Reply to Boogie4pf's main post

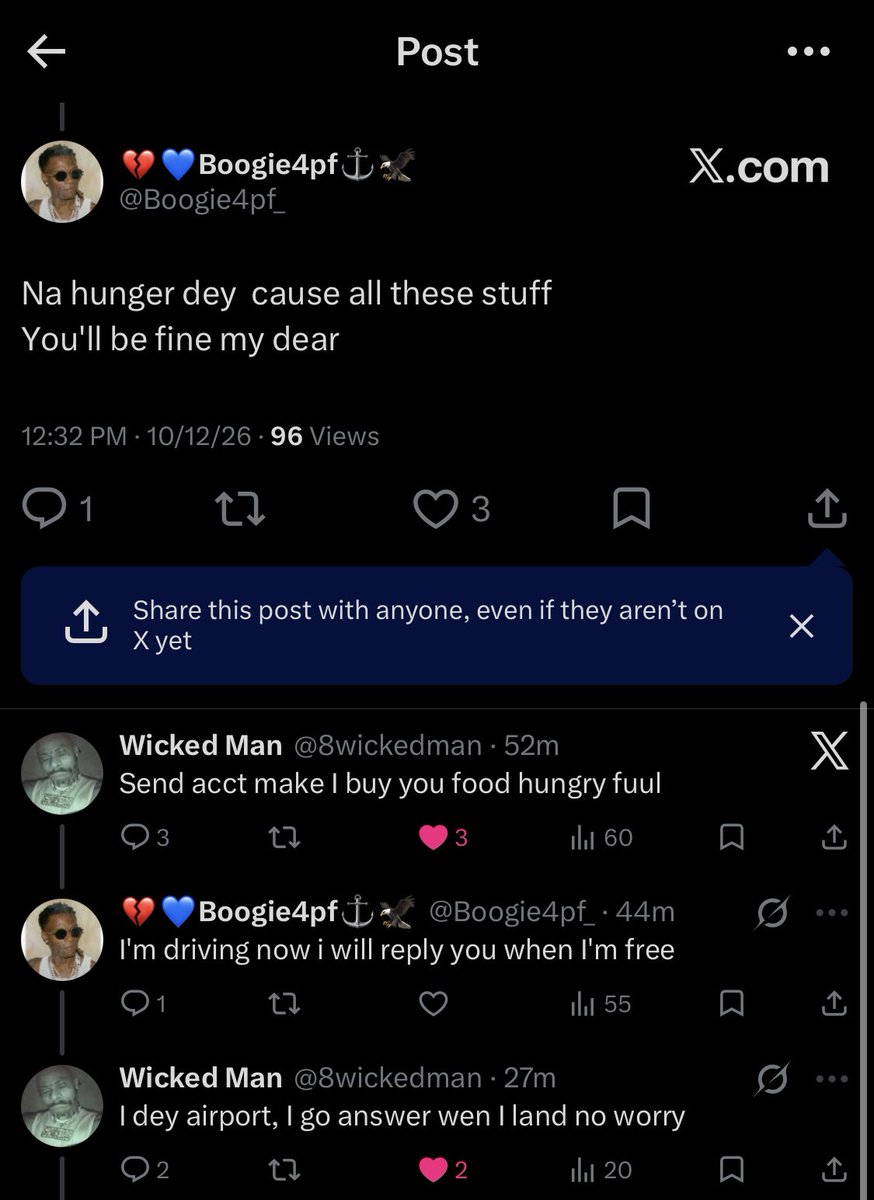point(43,510)
